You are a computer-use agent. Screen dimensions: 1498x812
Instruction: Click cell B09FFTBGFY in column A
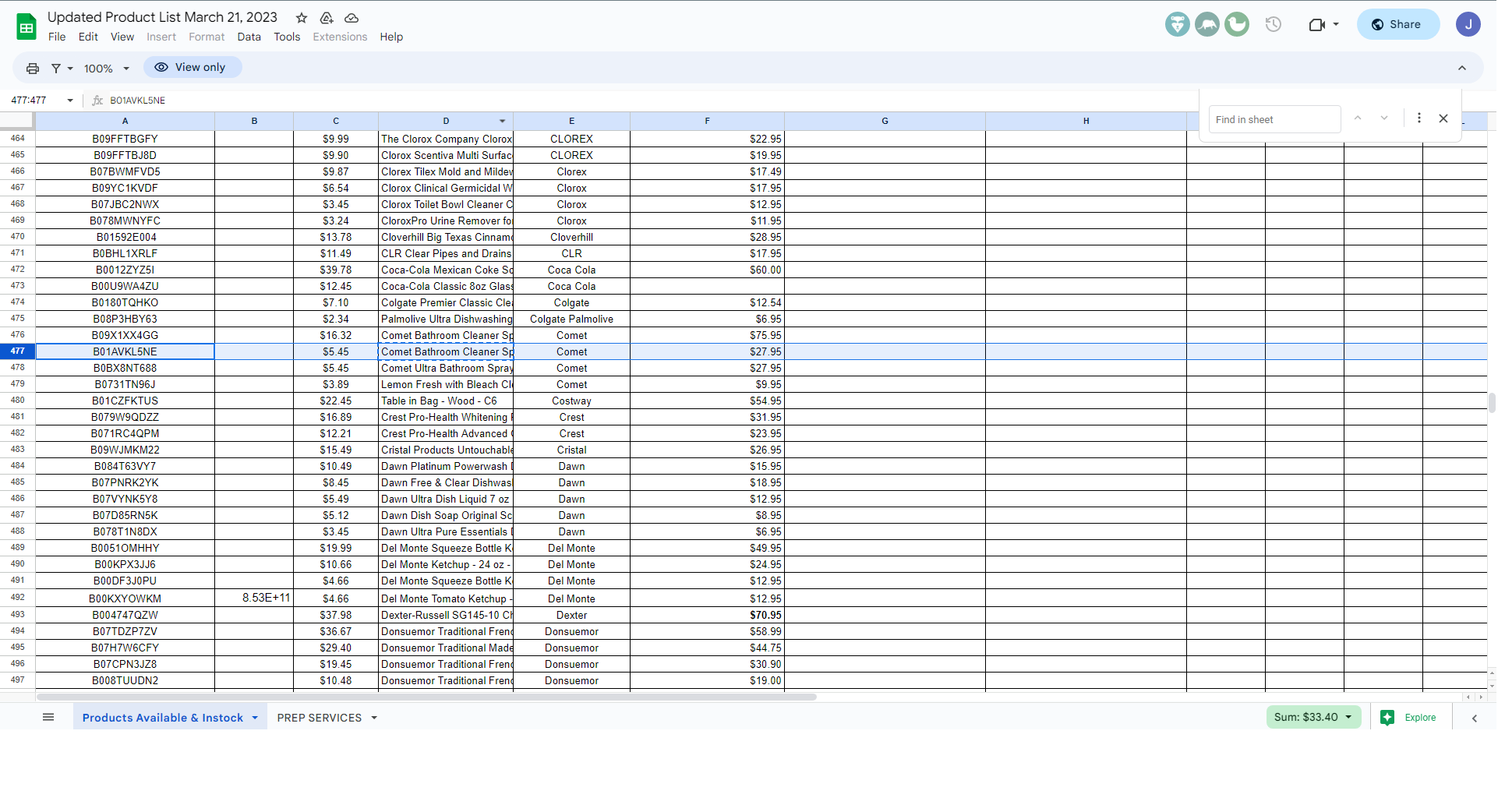pos(125,139)
